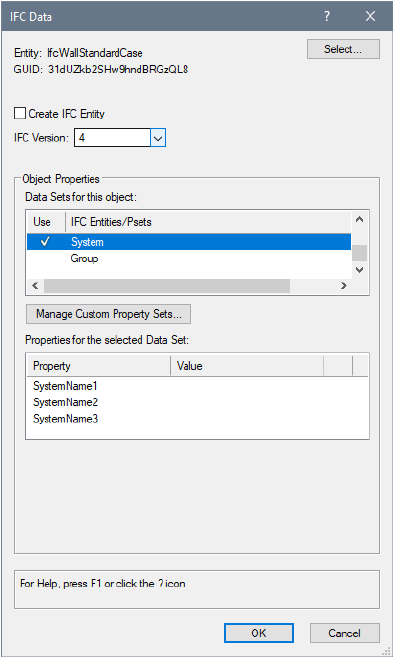
Task: Click the Use column header
Action: [46, 222]
